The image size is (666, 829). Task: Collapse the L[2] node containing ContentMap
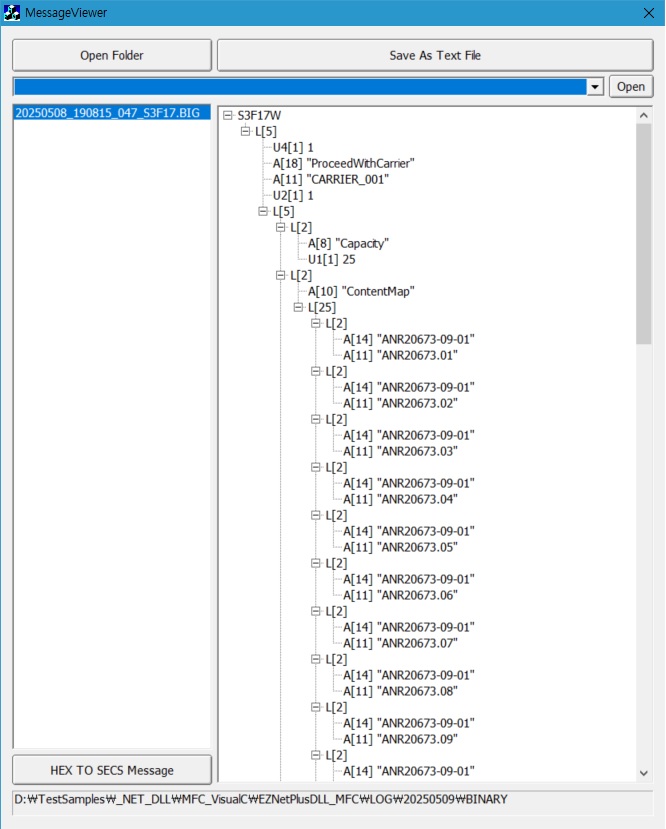(281, 276)
